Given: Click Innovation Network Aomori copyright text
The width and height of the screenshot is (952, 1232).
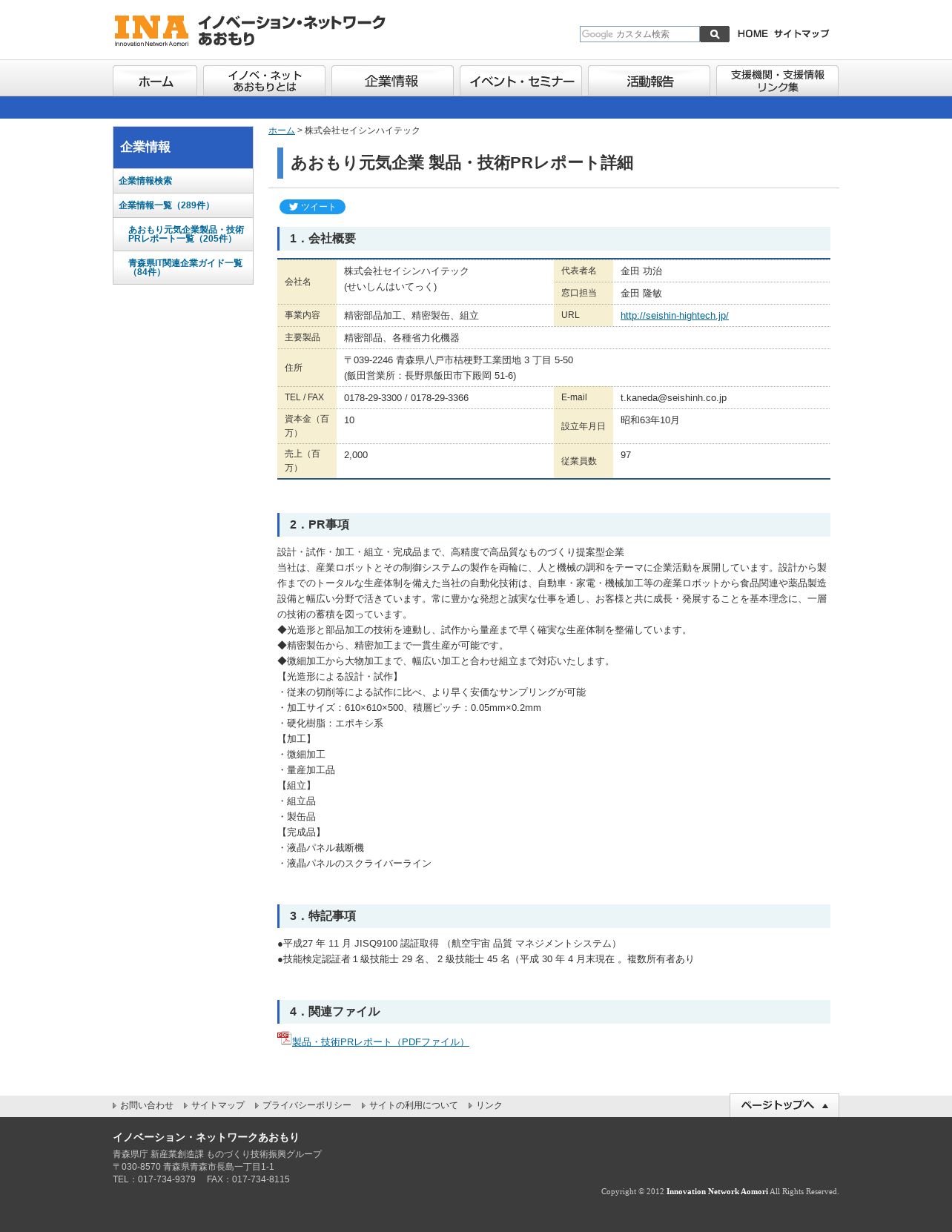Looking at the screenshot, I should click(x=717, y=1191).
